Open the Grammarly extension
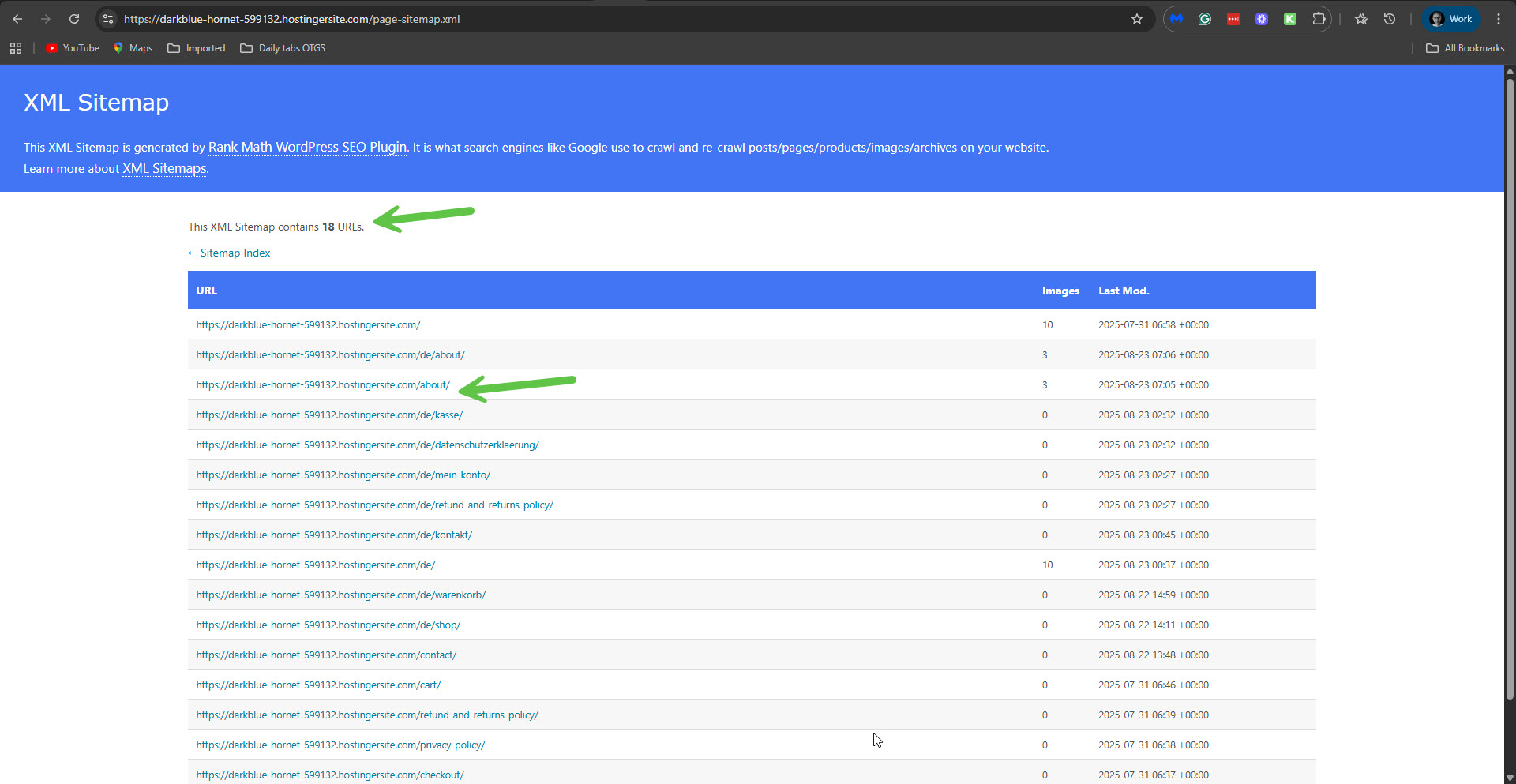 point(1205,19)
